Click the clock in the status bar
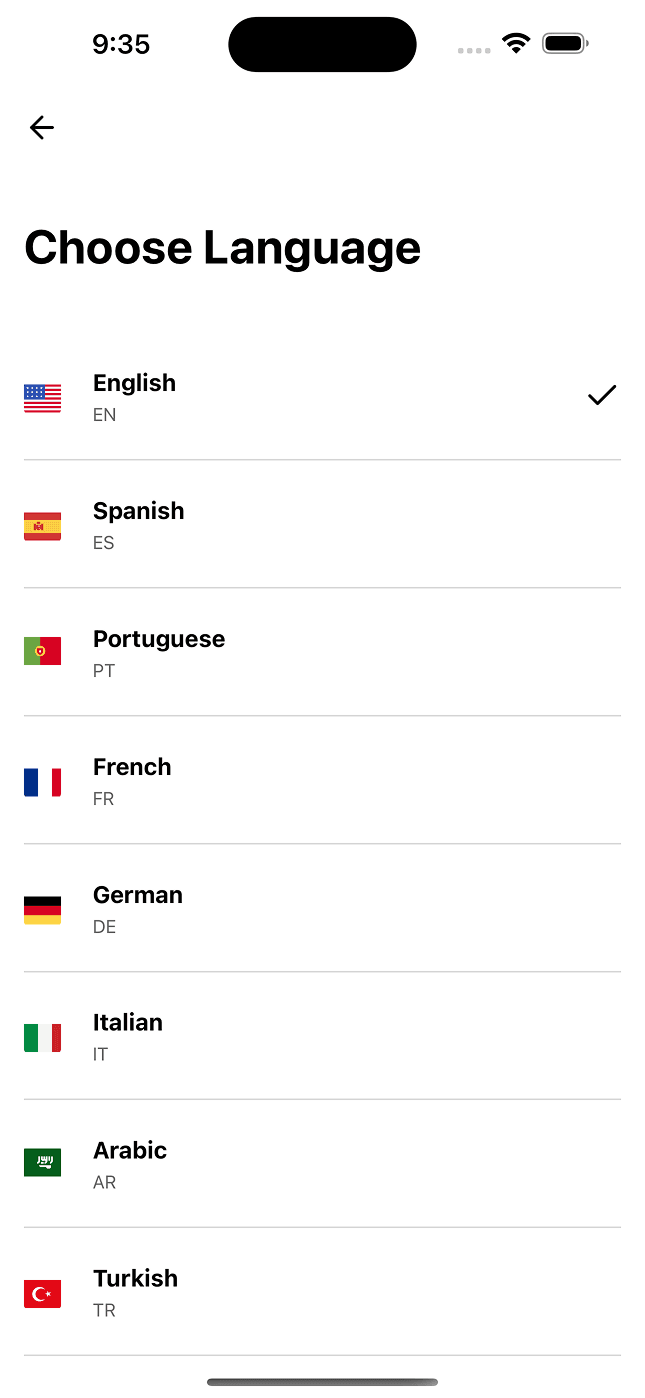645x1398 pixels. (121, 44)
